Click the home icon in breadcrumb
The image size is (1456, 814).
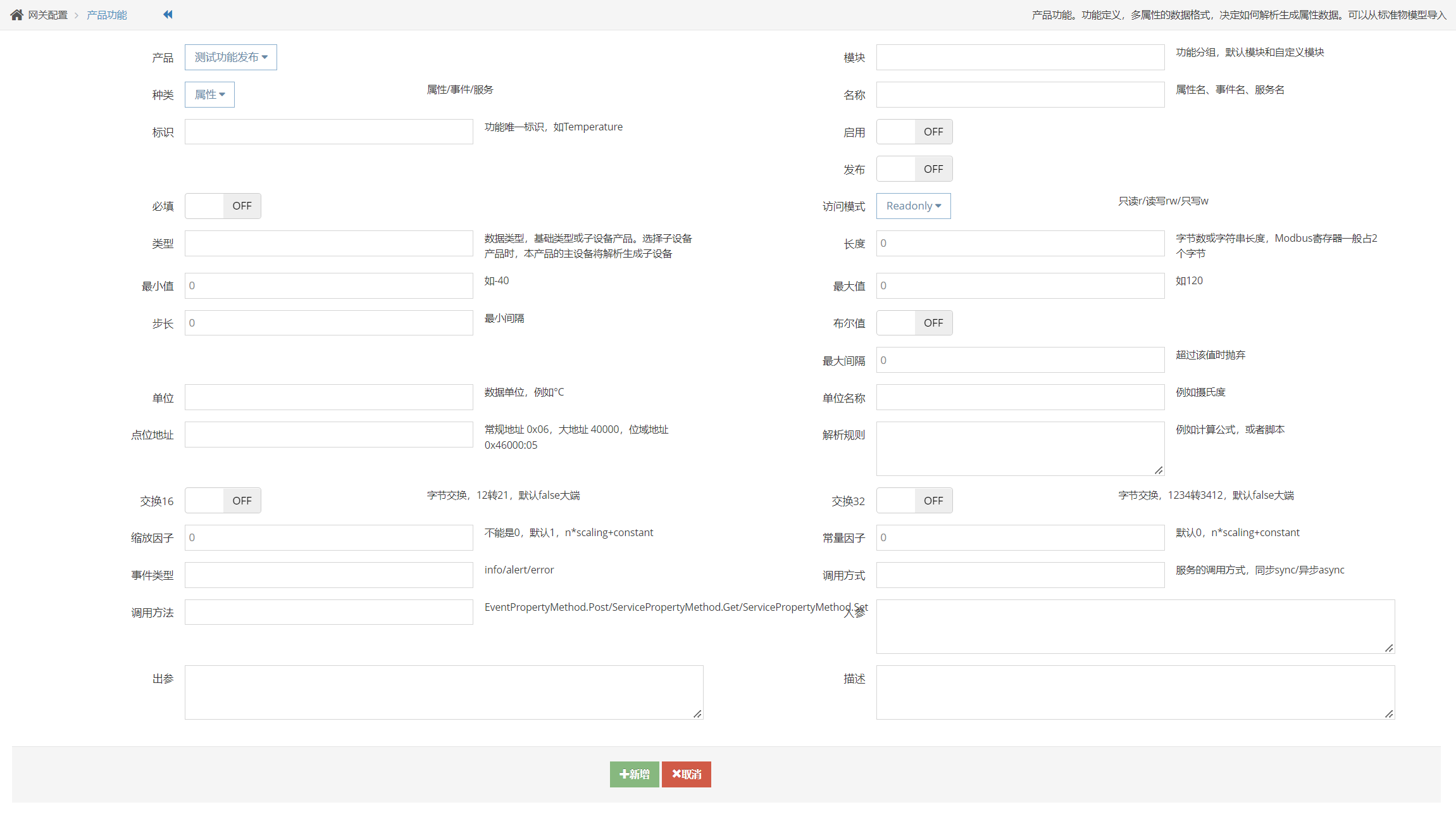coord(16,15)
